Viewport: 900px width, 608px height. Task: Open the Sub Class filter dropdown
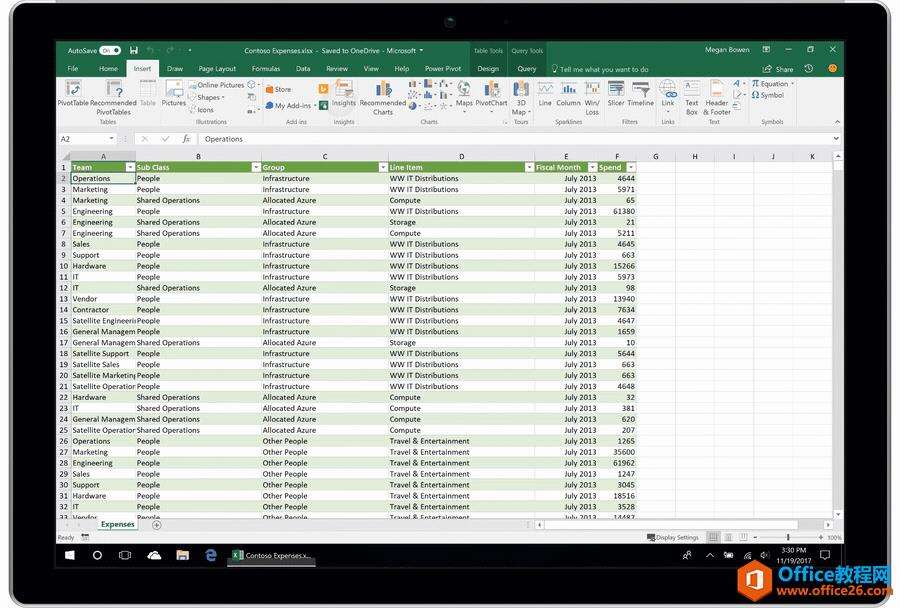(256, 167)
